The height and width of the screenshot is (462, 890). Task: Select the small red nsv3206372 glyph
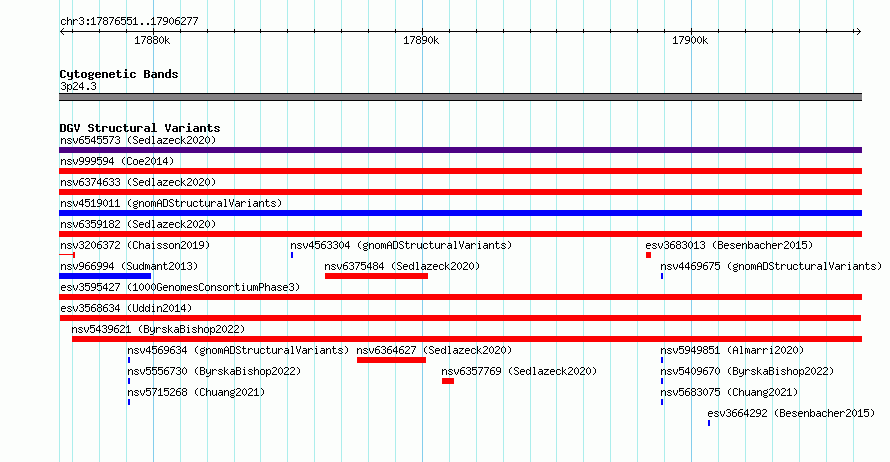[x=67, y=255]
